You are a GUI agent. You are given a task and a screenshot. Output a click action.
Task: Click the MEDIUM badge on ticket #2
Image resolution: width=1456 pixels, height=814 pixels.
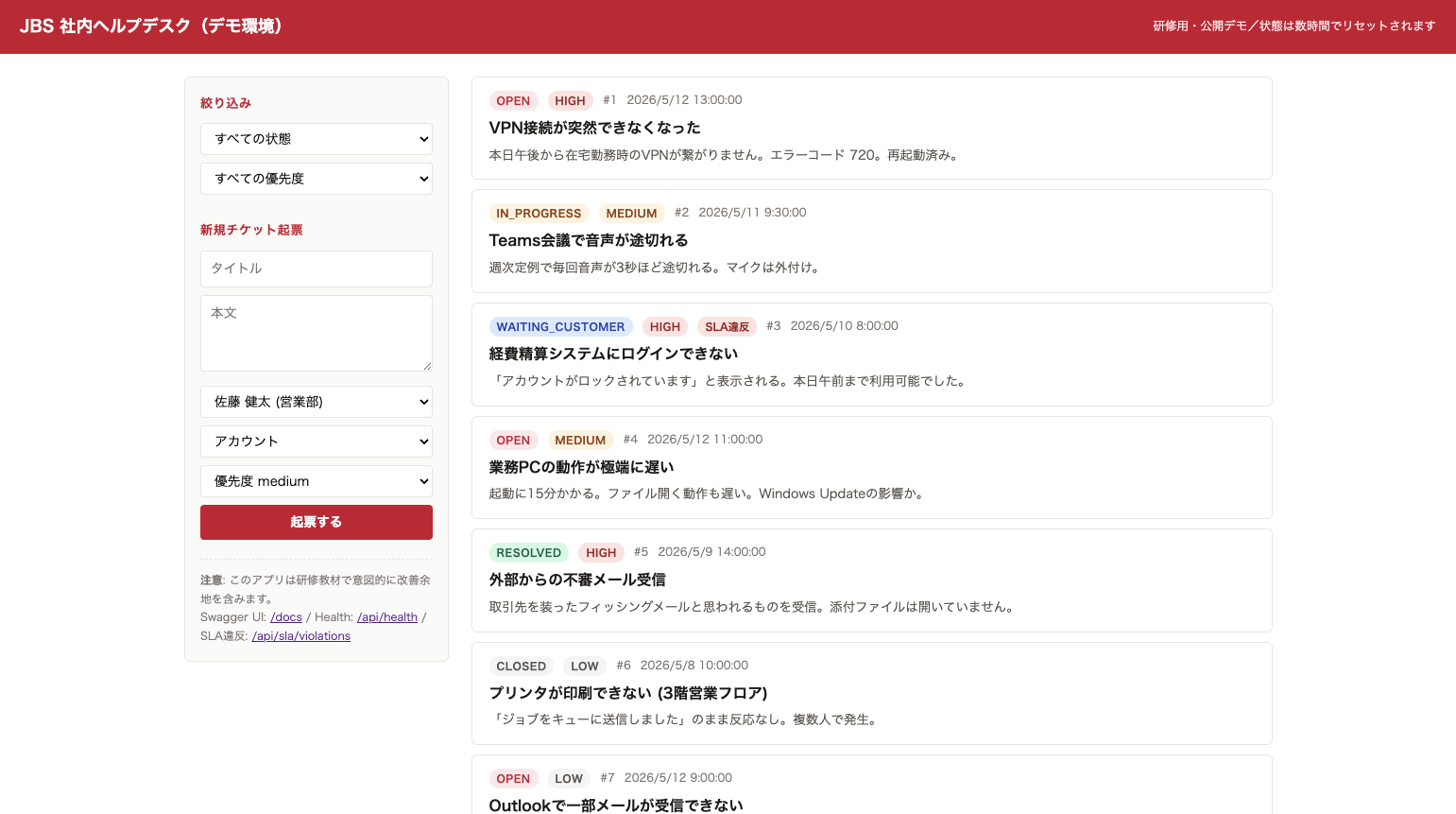pyautogui.click(x=631, y=214)
